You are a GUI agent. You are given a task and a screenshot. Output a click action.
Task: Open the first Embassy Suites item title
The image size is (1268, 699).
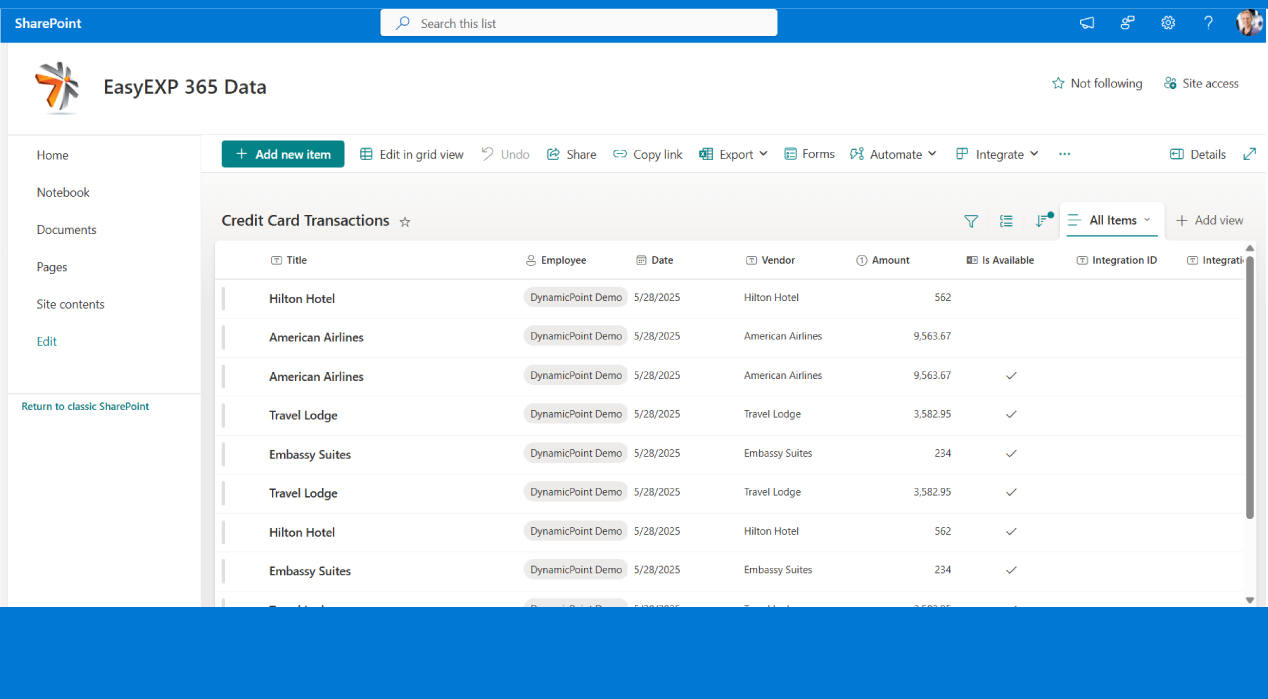coord(310,454)
